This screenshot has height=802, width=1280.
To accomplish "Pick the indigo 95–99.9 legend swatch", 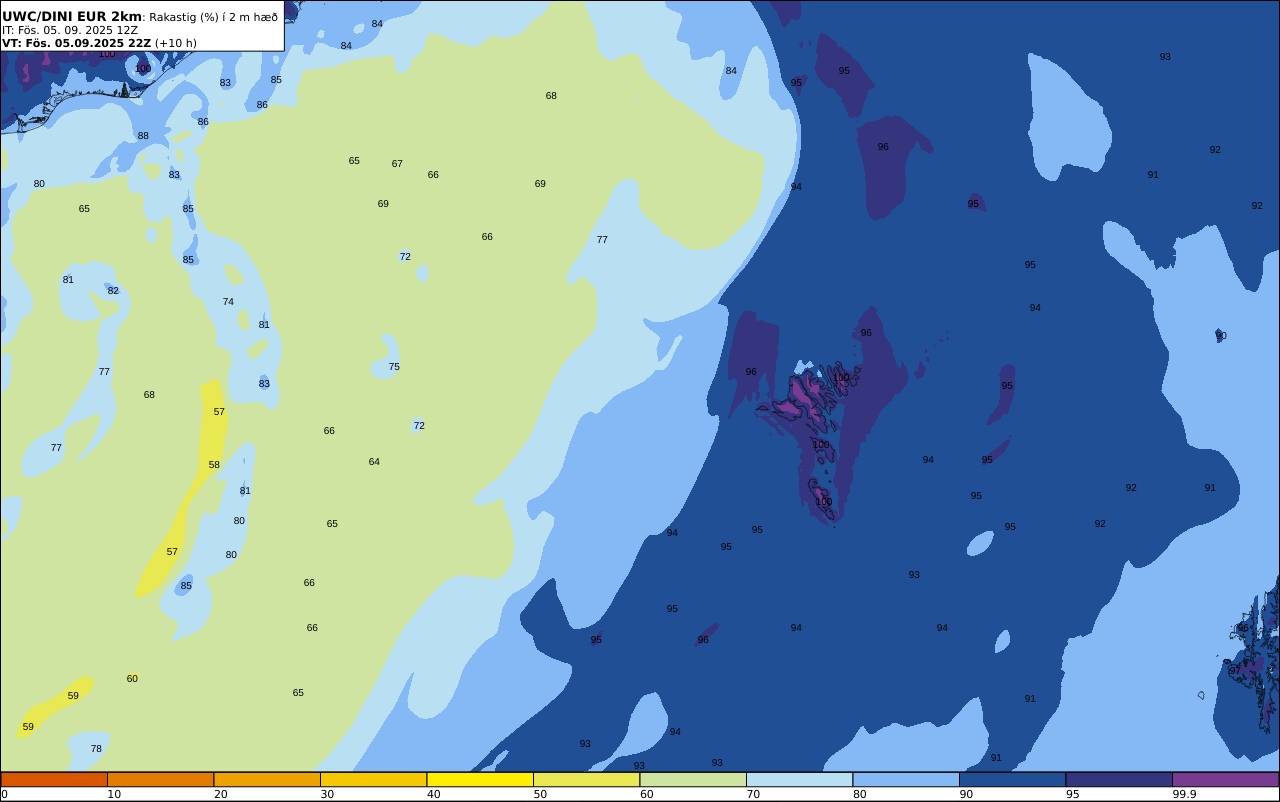I will [1119, 779].
